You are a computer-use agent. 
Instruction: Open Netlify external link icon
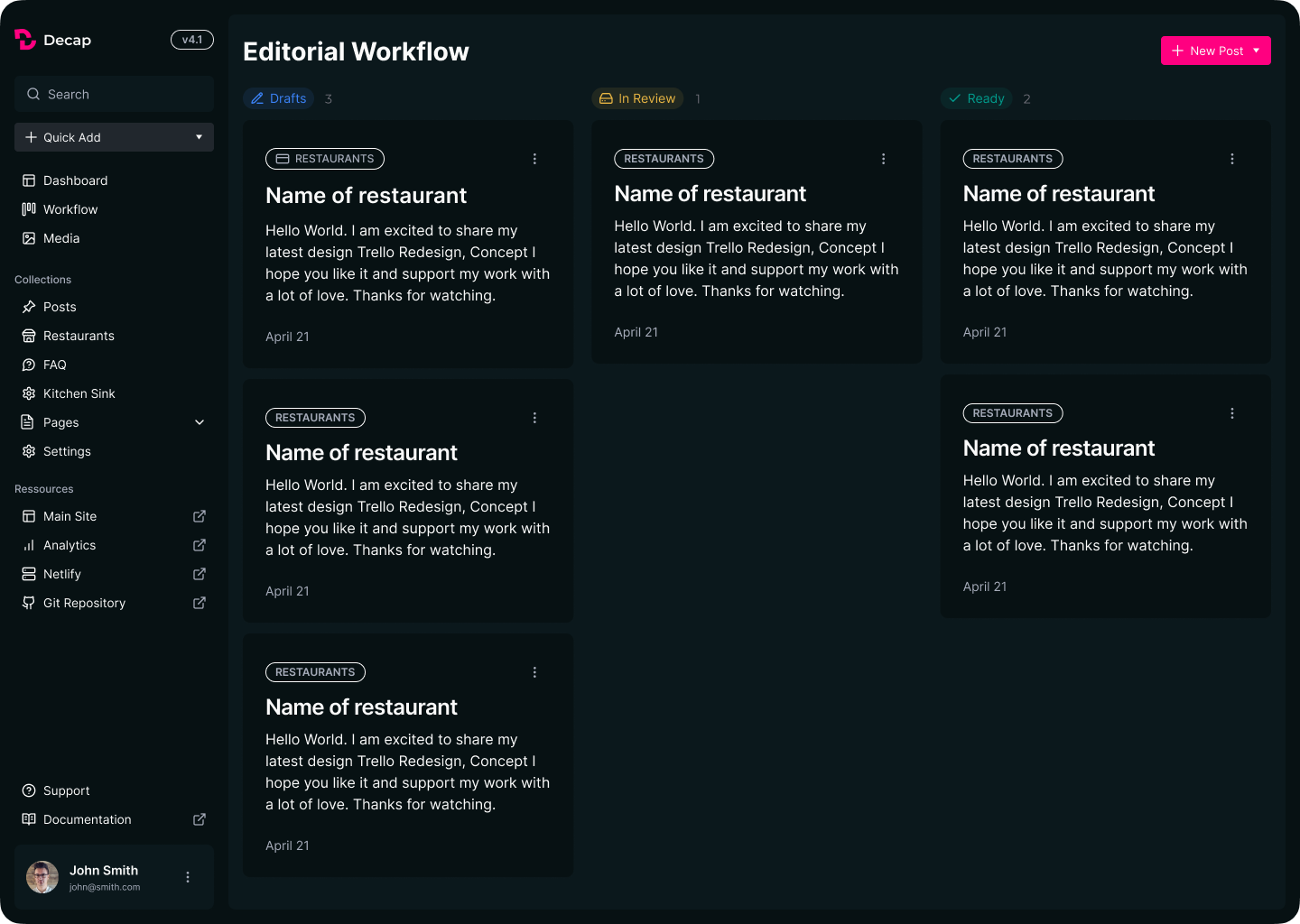coord(200,574)
